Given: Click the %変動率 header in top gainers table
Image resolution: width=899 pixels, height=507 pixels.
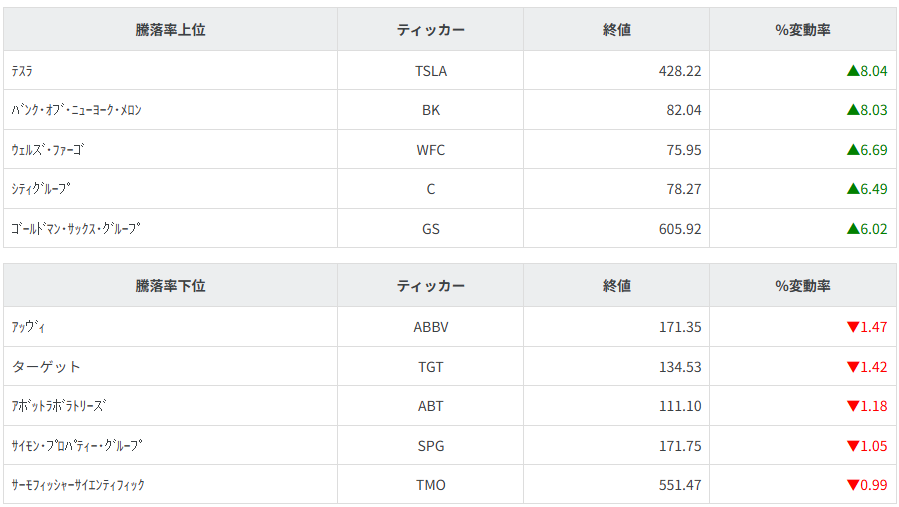Looking at the screenshot, I should [x=803, y=30].
